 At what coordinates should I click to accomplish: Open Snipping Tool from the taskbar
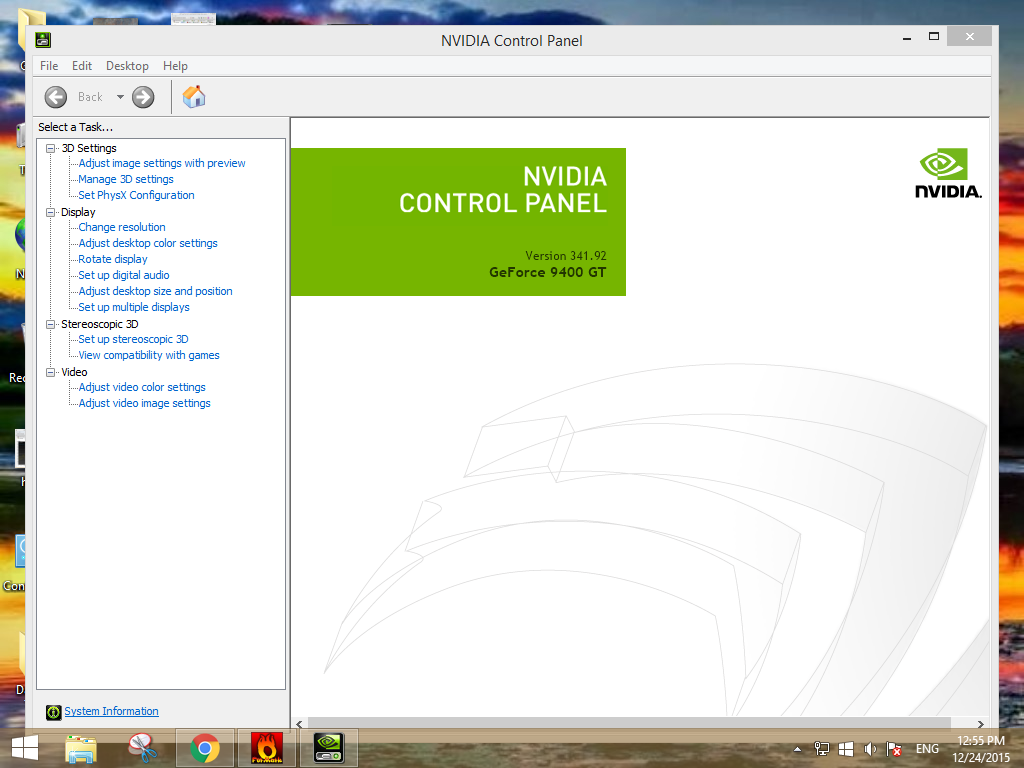point(143,748)
